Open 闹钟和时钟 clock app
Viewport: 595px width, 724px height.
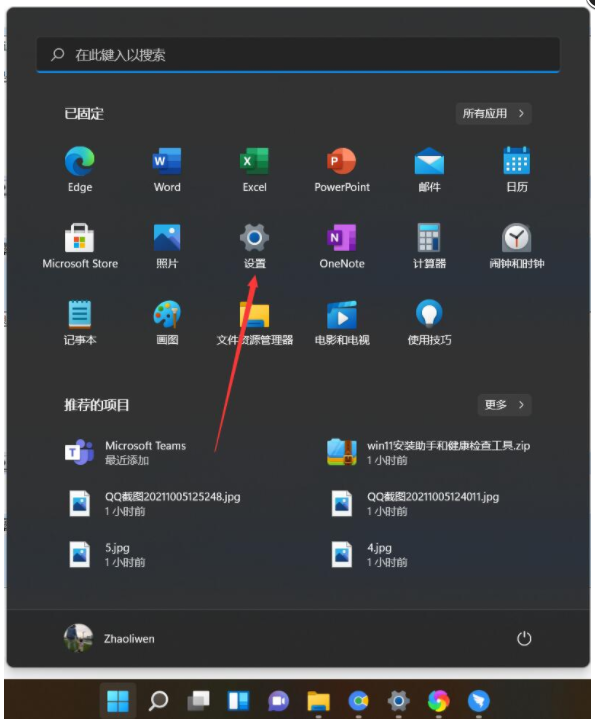(517, 246)
